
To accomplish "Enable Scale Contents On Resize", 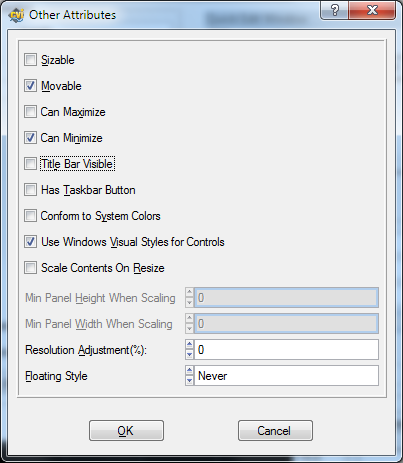I will tap(30, 268).
